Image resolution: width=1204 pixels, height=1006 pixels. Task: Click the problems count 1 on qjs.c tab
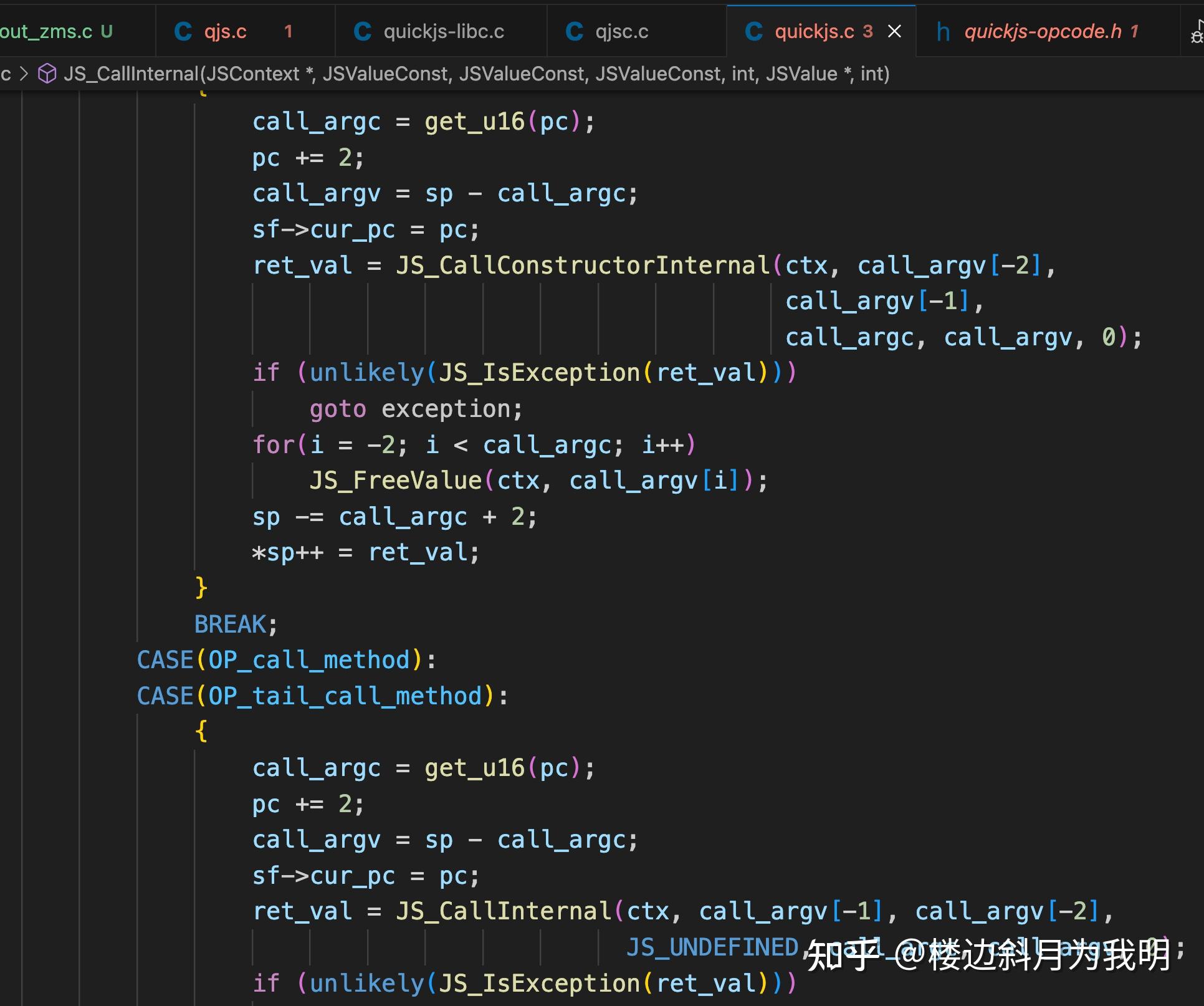289,31
